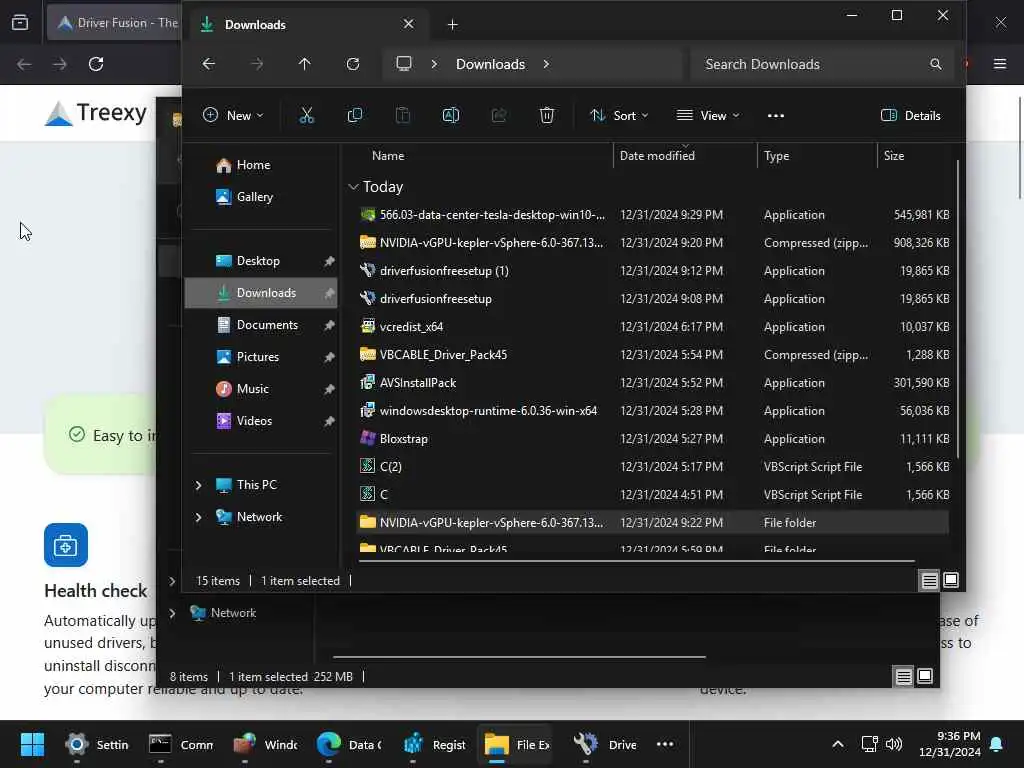Click the search magnifier icon
Viewport: 1024px width, 768px height.
(936, 64)
